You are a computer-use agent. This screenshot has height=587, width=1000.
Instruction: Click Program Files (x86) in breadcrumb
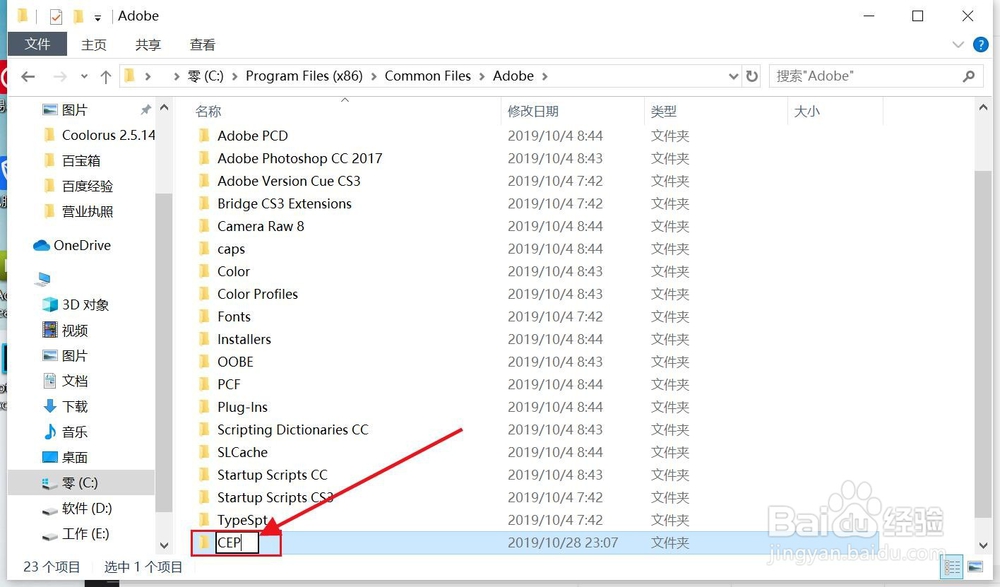304,76
